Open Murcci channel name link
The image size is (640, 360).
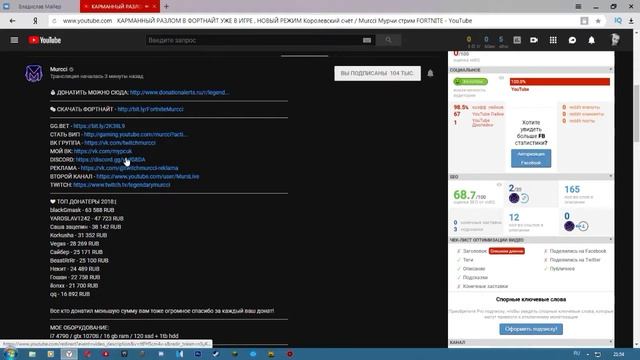tap(58, 69)
